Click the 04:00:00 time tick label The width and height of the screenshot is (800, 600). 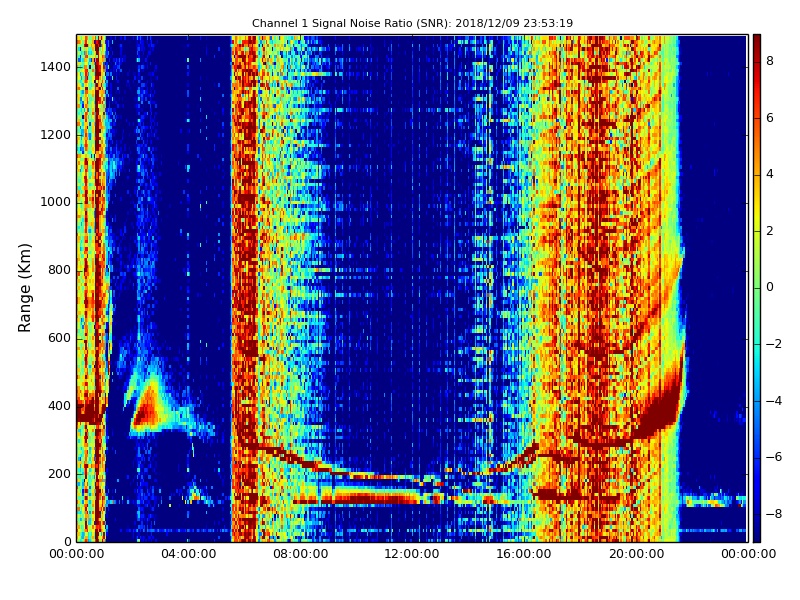coord(189,554)
